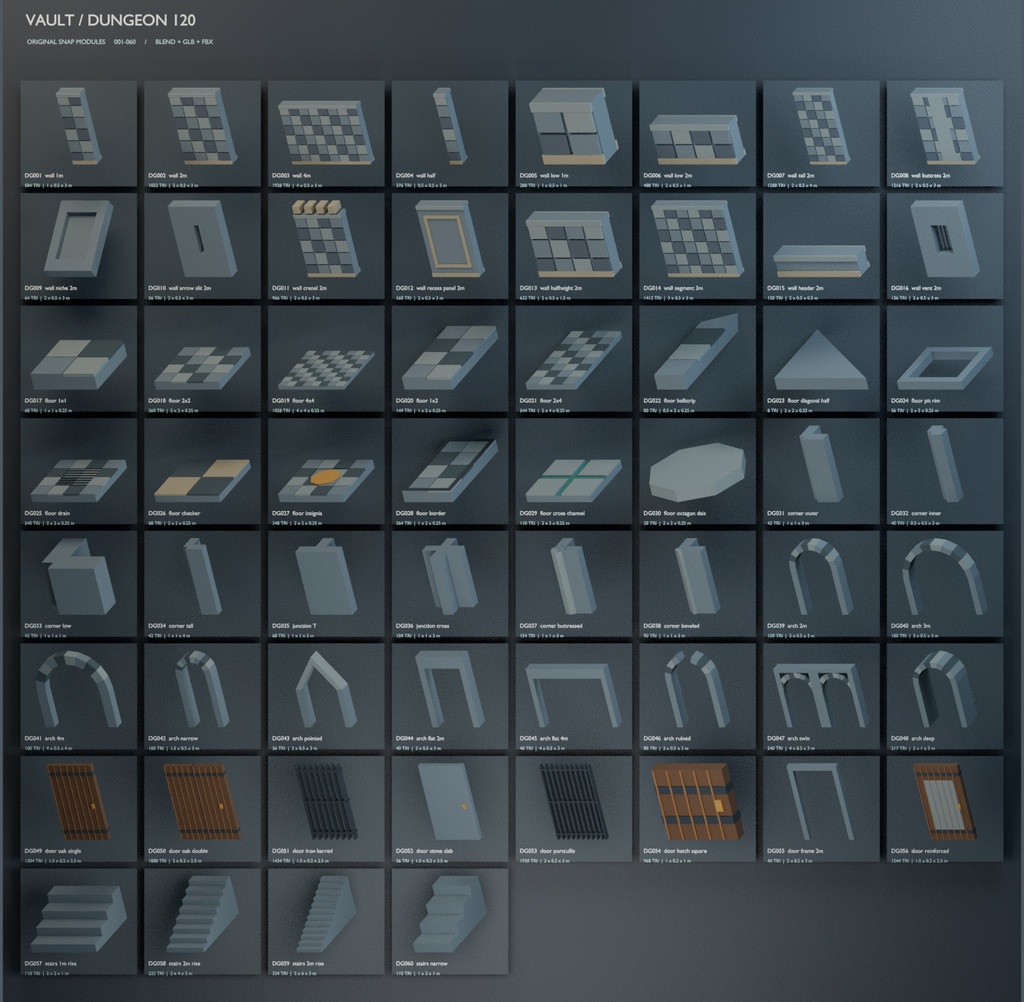Open the DG003 wall 4m module preview
This screenshot has width=1024, height=1002.
coord(327,134)
